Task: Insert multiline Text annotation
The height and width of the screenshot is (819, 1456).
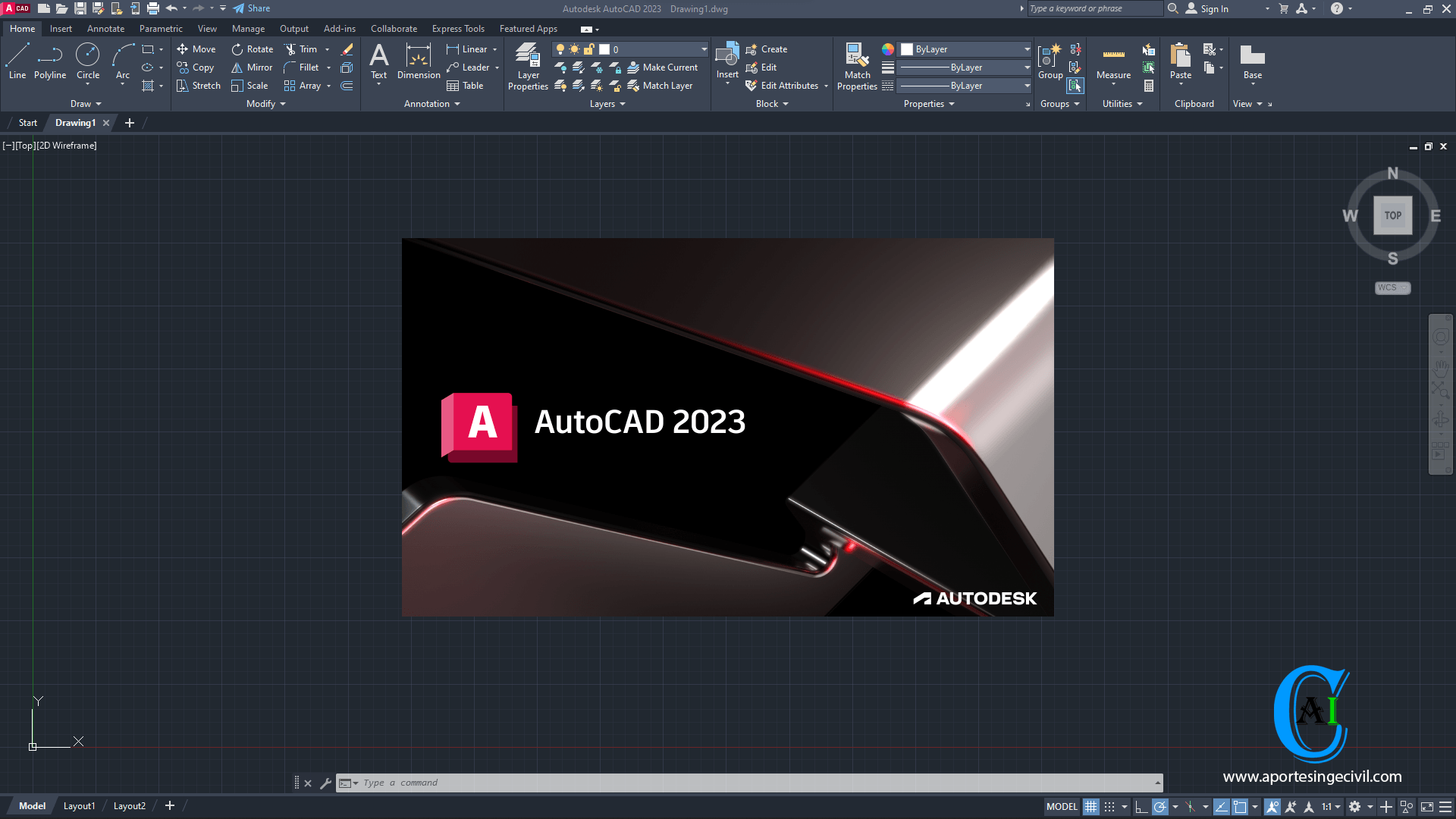Action: (378, 61)
